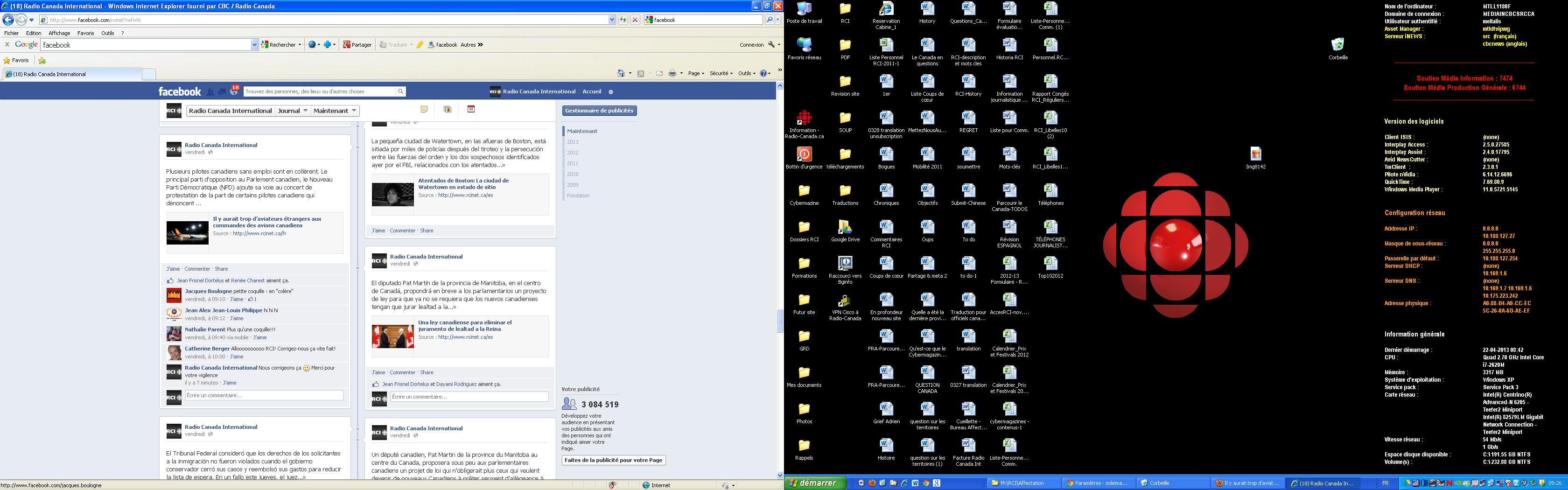Open Facebook notifications globe with badge 18
1568x490 pixels.
pos(234,92)
